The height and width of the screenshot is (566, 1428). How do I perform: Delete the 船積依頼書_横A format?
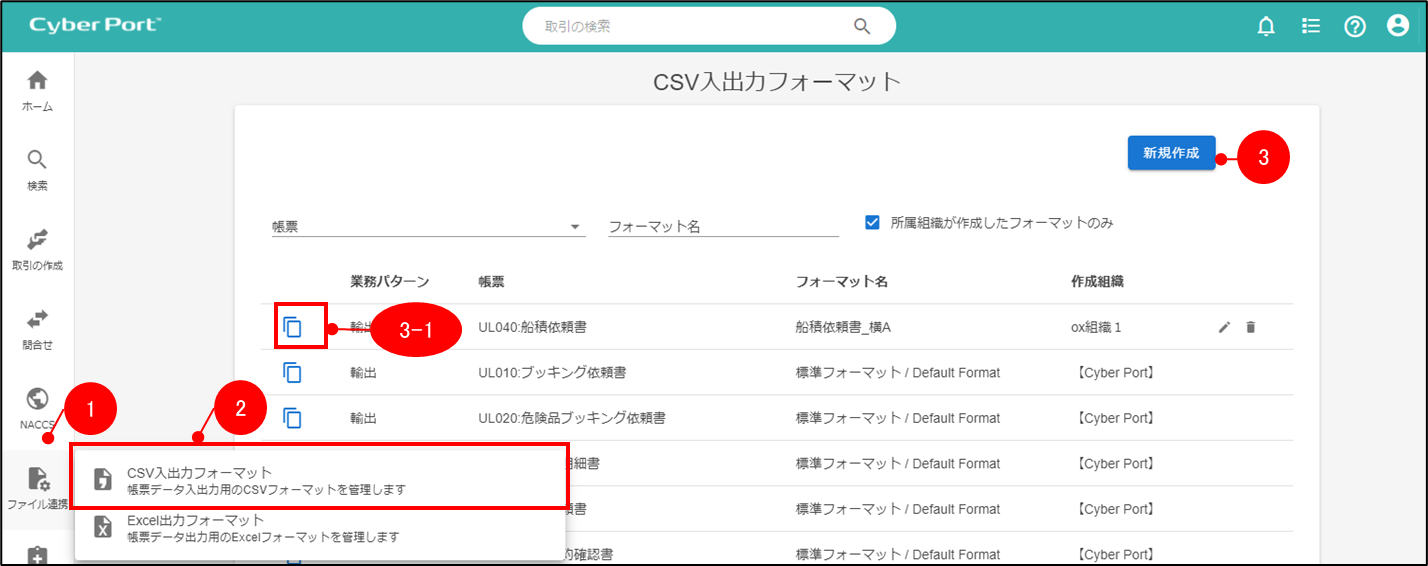pos(1250,327)
